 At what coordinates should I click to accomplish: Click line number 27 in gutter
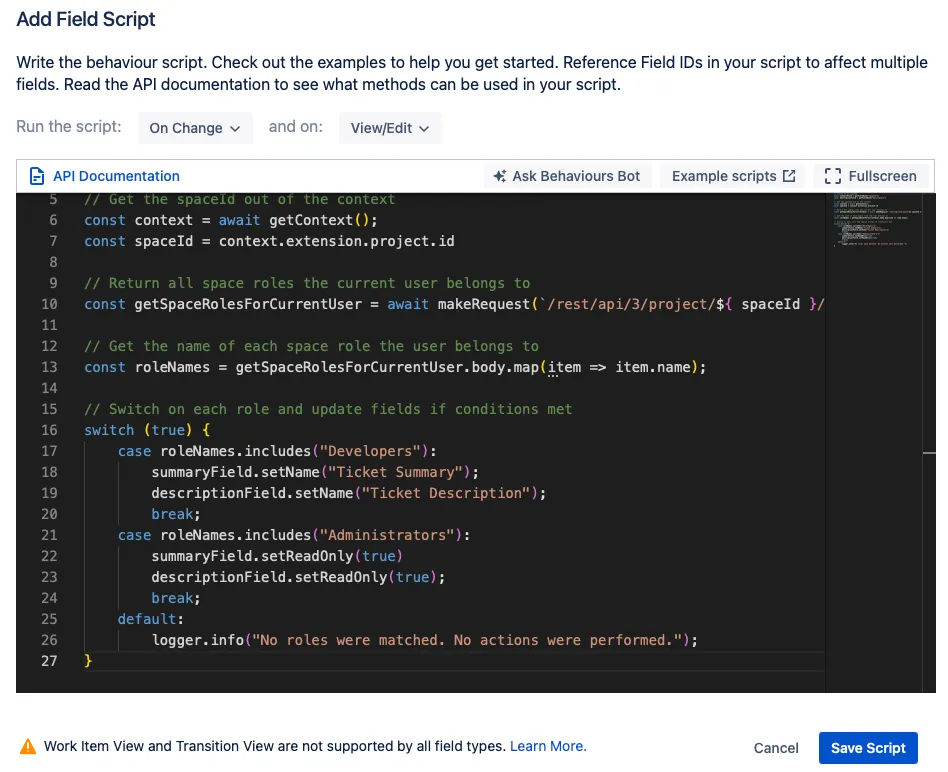(49, 661)
